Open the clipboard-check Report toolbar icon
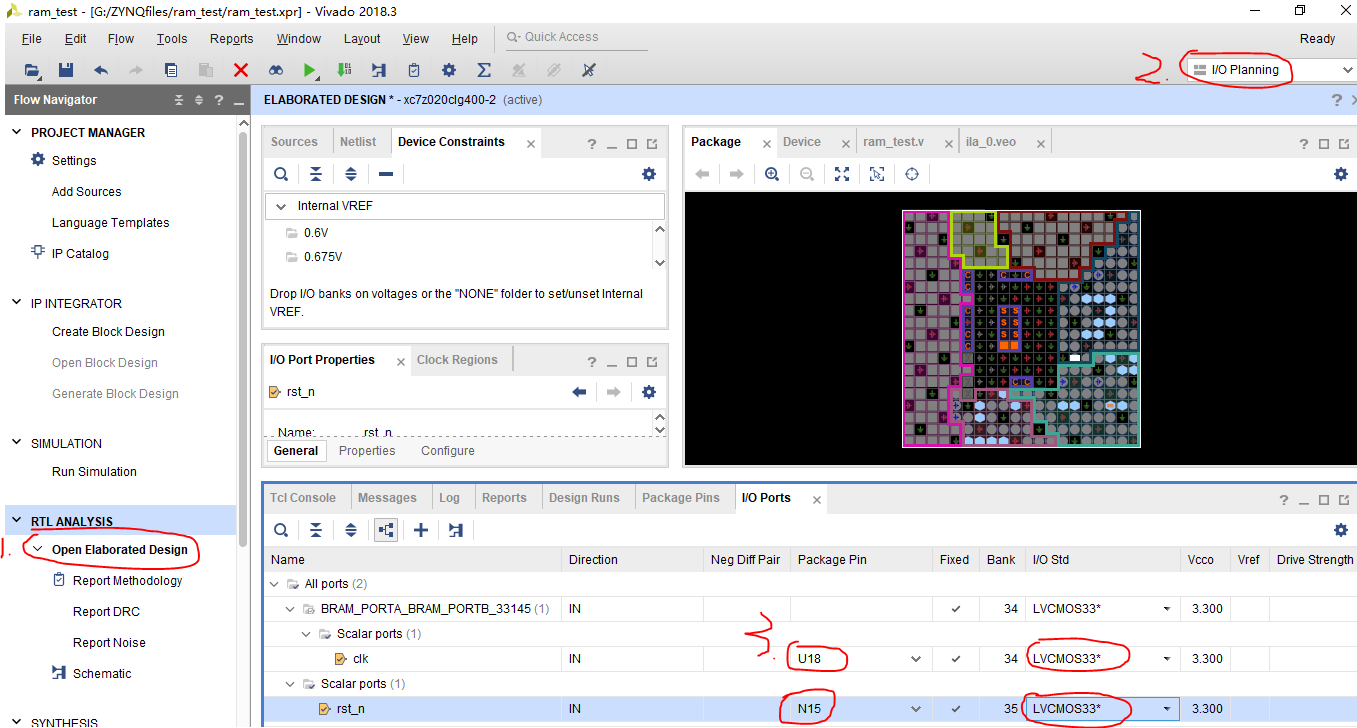Image resolution: width=1357 pixels, height=728 pixels. coord(414,70)
